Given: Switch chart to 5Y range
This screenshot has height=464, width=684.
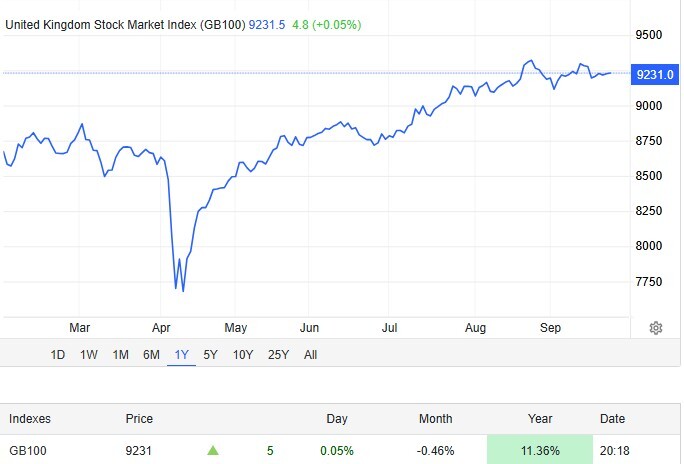Looking at the screenshot, I should 211,354.
